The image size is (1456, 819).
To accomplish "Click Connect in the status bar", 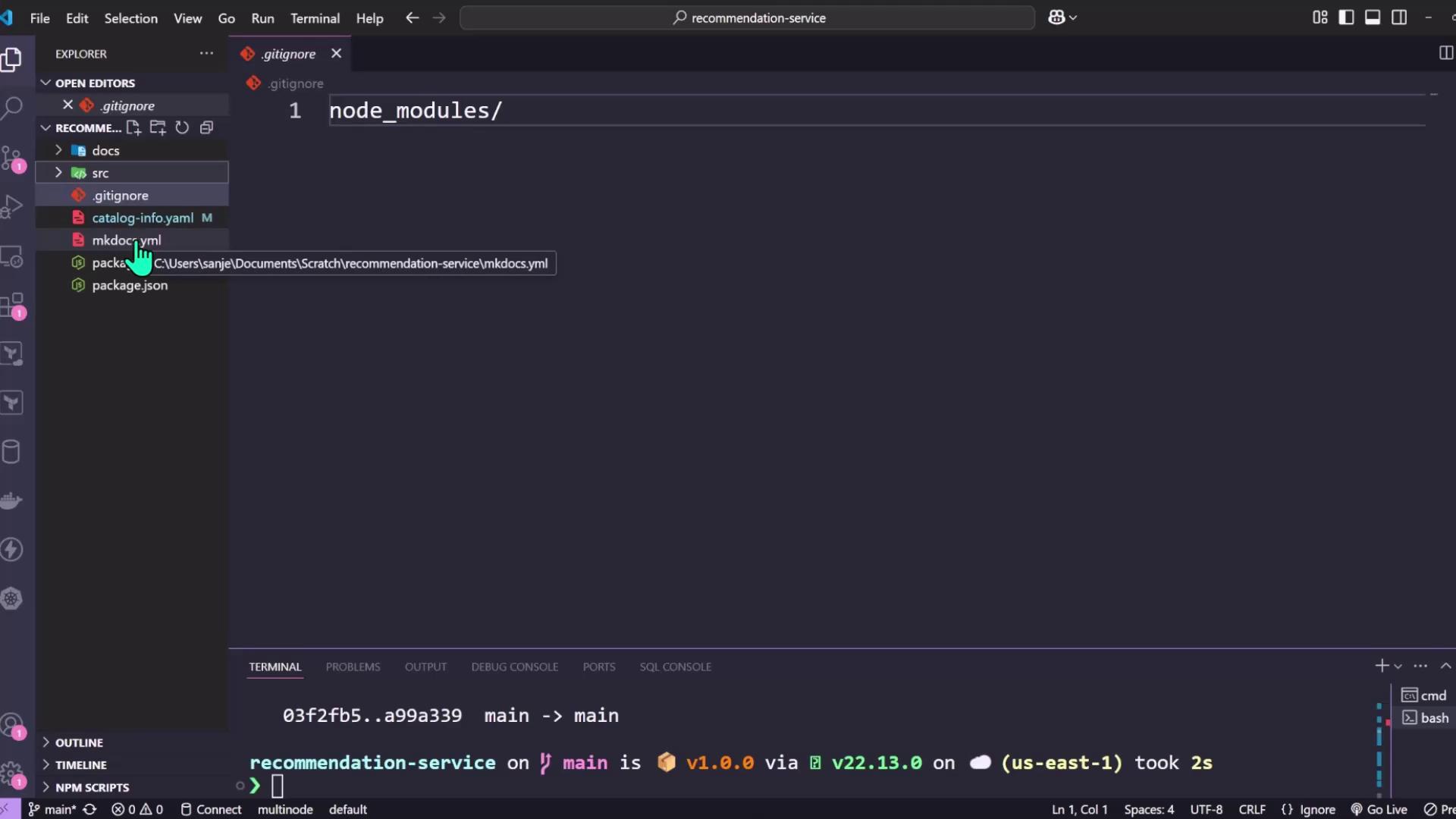I will point(211,809).
